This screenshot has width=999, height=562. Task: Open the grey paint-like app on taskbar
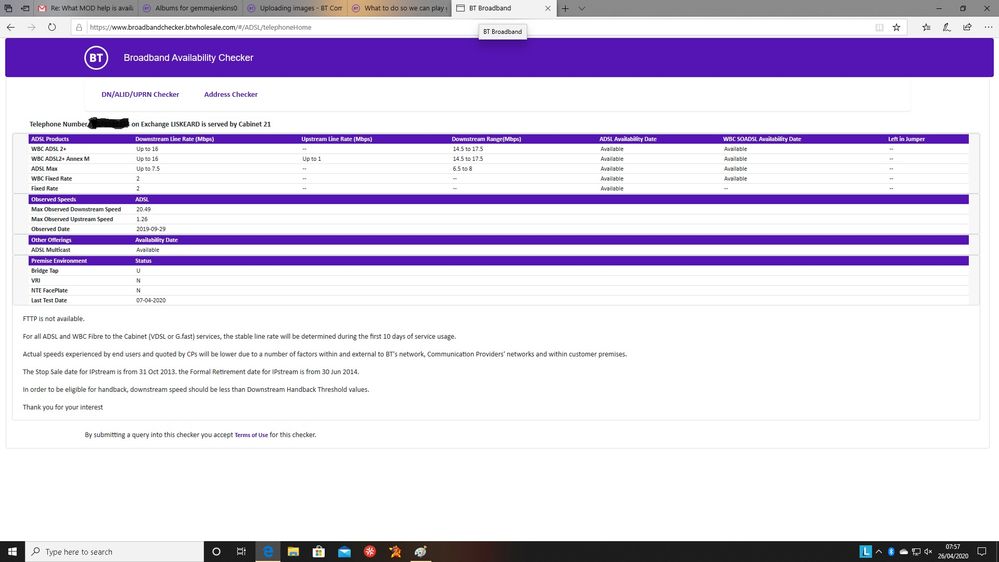(420, 552)
